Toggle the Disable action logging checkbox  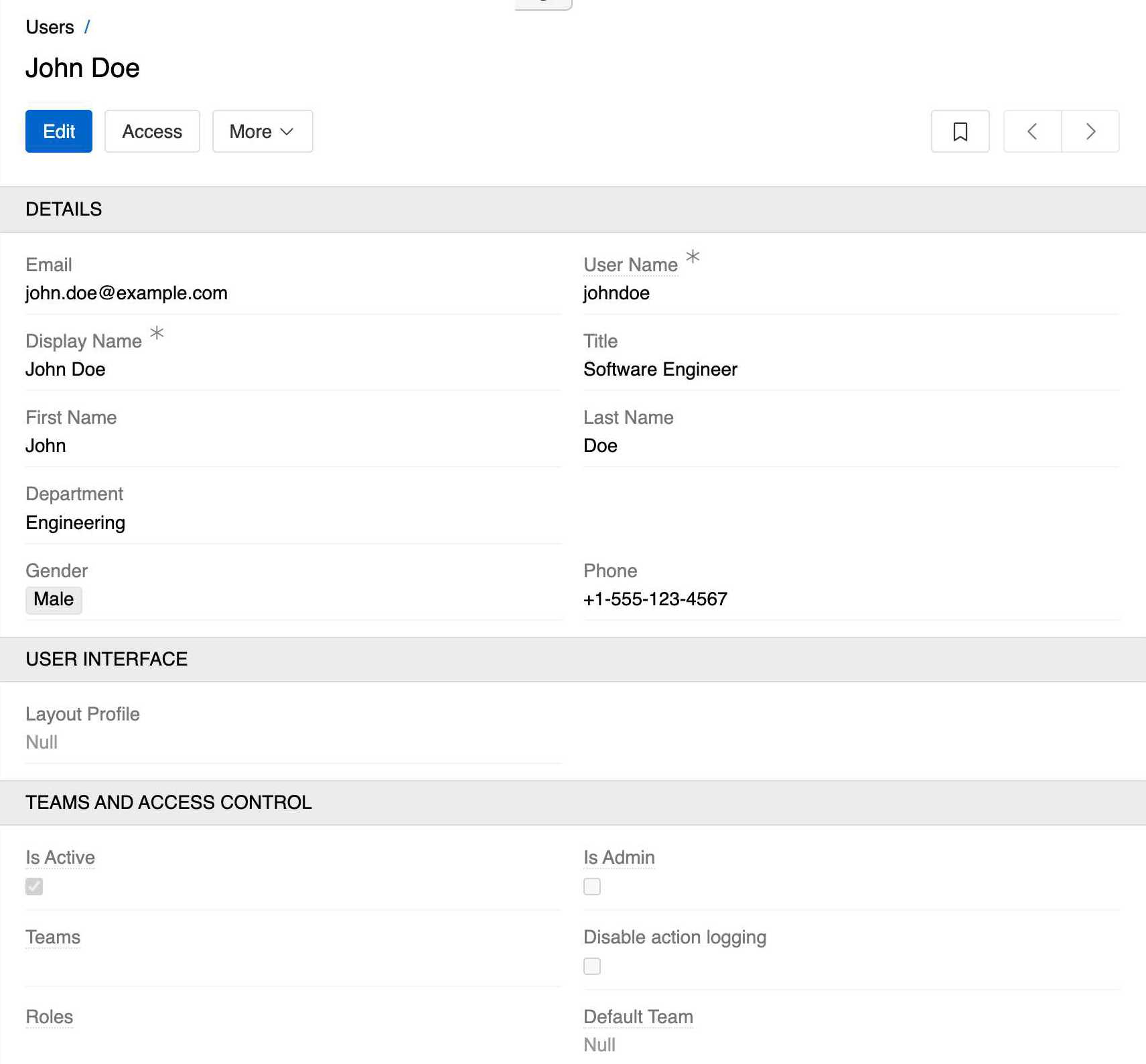tap(592, 966)
